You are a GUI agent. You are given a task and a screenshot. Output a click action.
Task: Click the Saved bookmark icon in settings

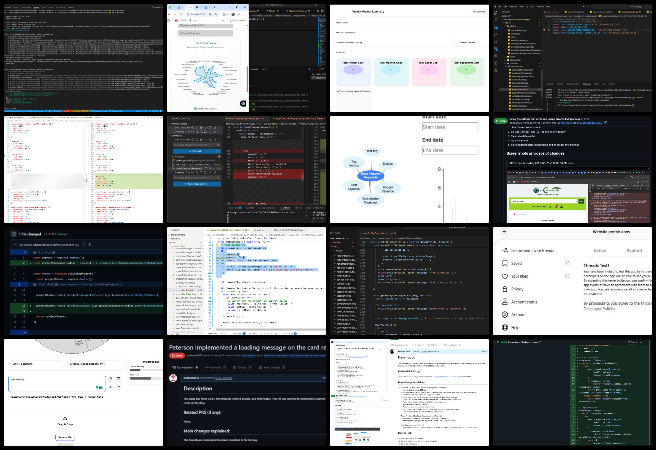point(504,263)
